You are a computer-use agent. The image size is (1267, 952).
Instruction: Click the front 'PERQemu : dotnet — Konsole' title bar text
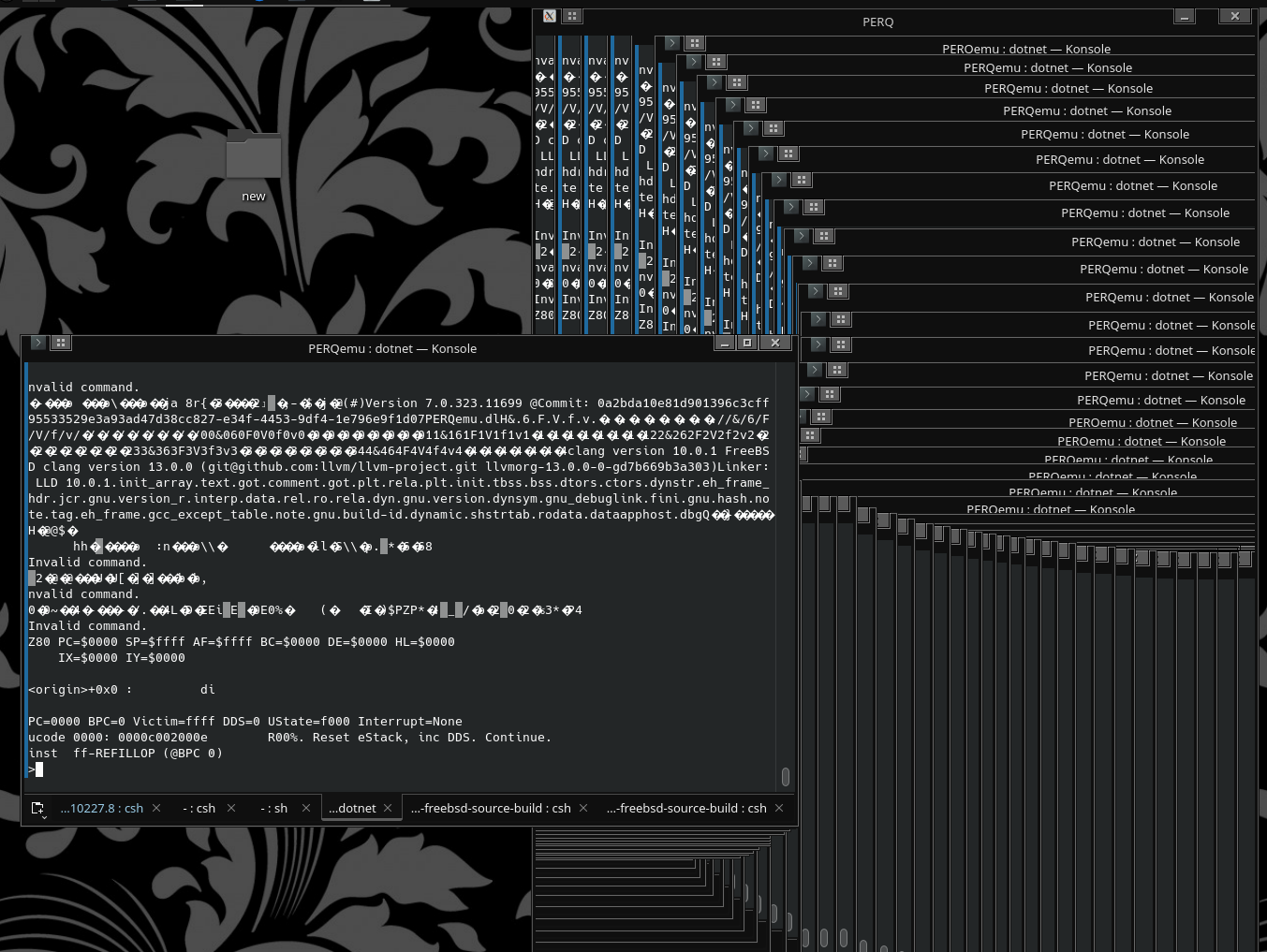pos(392,348)
